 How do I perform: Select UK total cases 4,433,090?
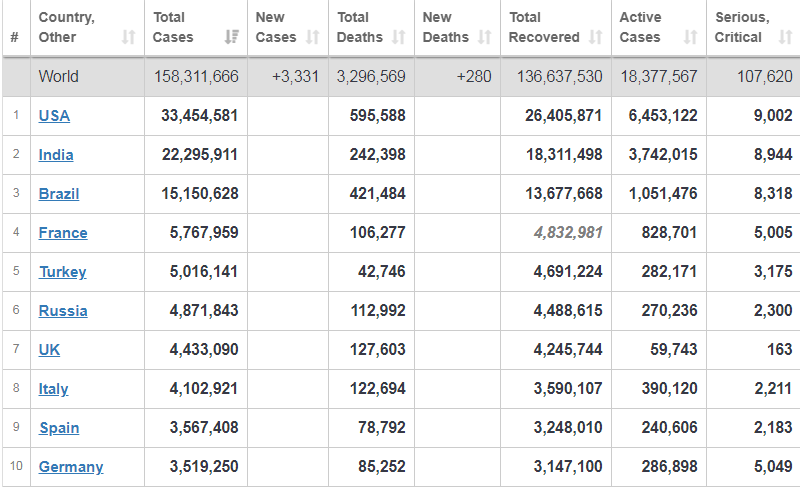pyautogui.click(x=204, y=350)
